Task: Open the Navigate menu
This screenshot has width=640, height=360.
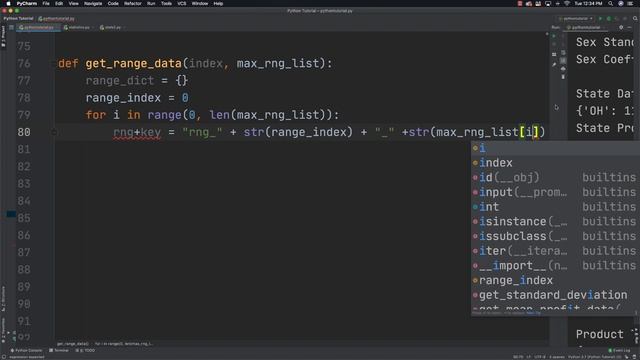Action: tap(93, 3)
